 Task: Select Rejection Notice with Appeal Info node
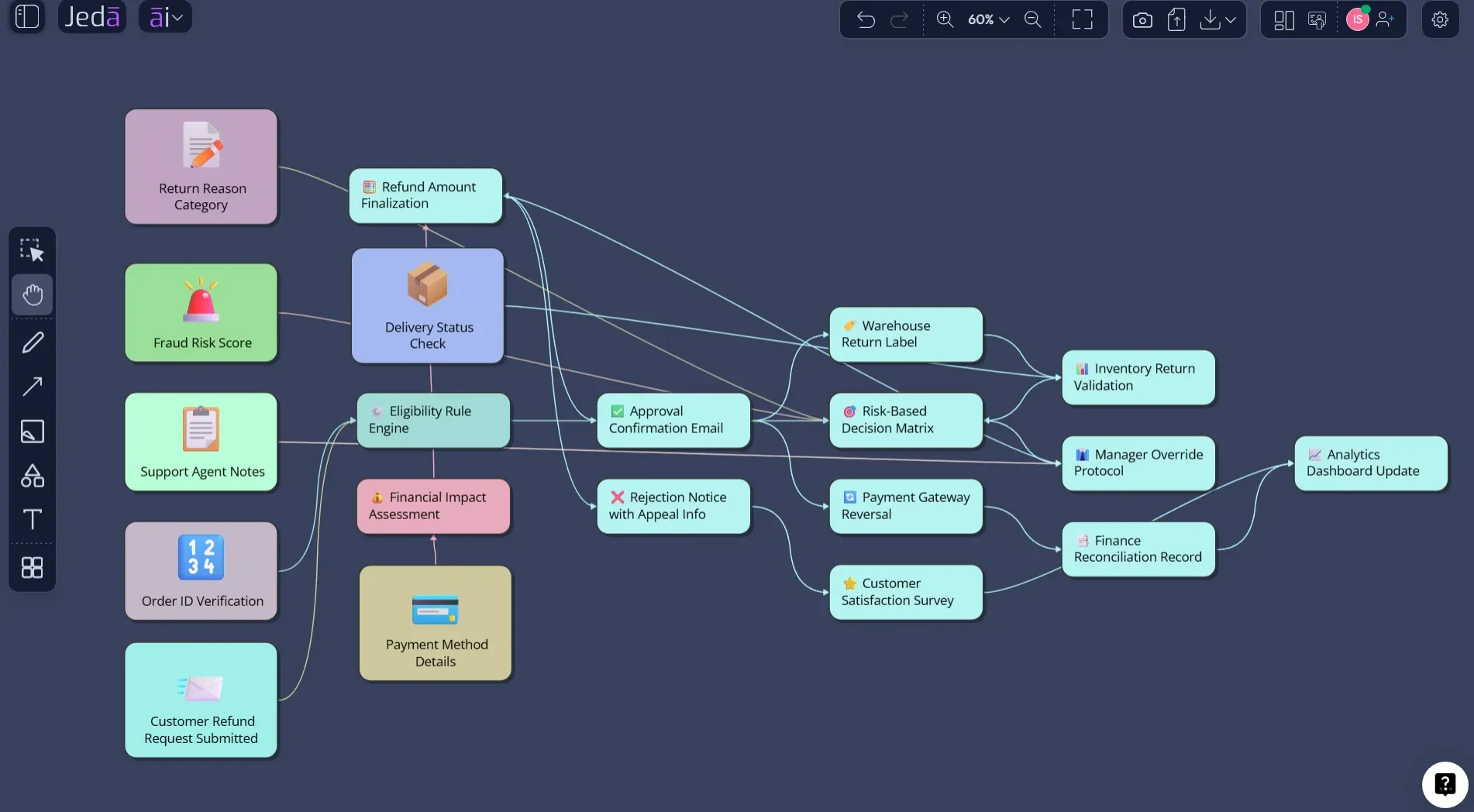click(x=673, y=506)
